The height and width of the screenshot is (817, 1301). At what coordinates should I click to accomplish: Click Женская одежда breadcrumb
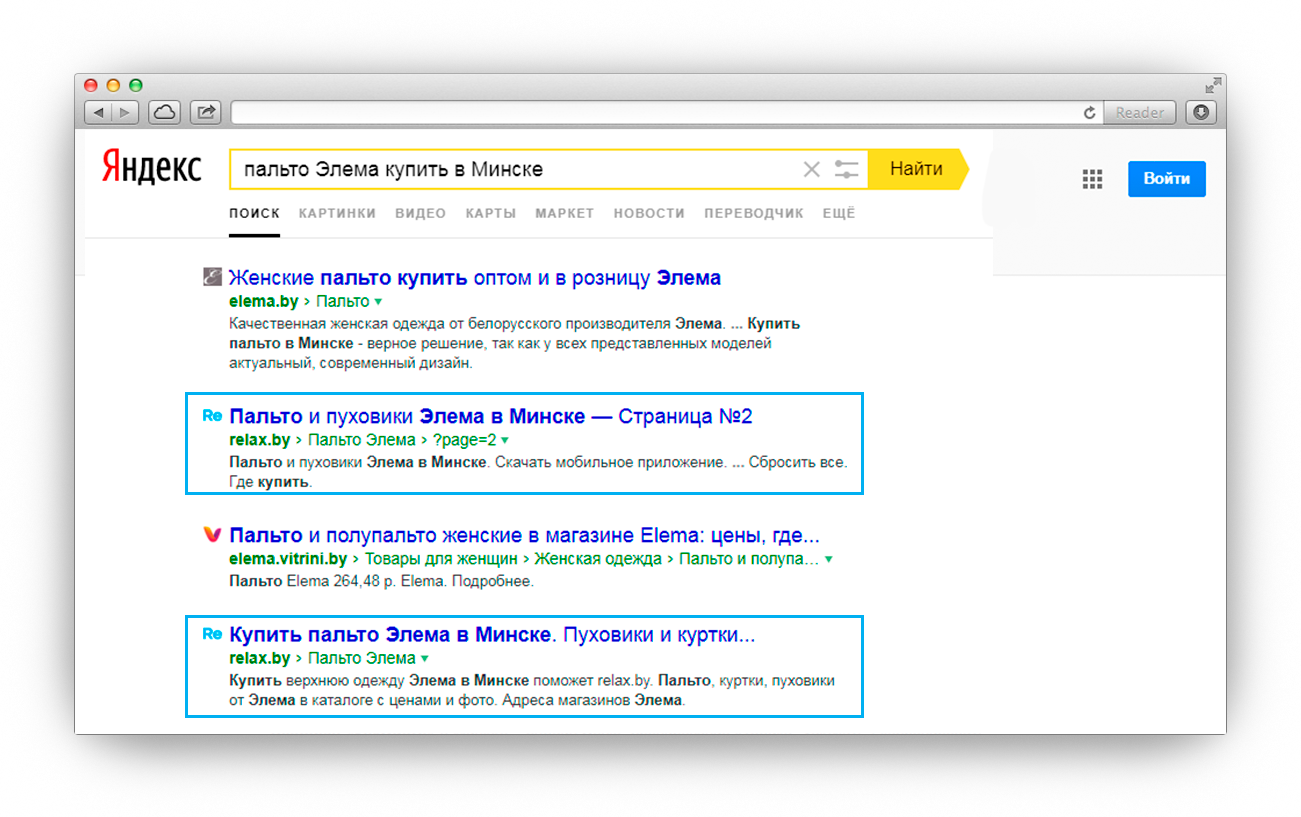point(598,559)
